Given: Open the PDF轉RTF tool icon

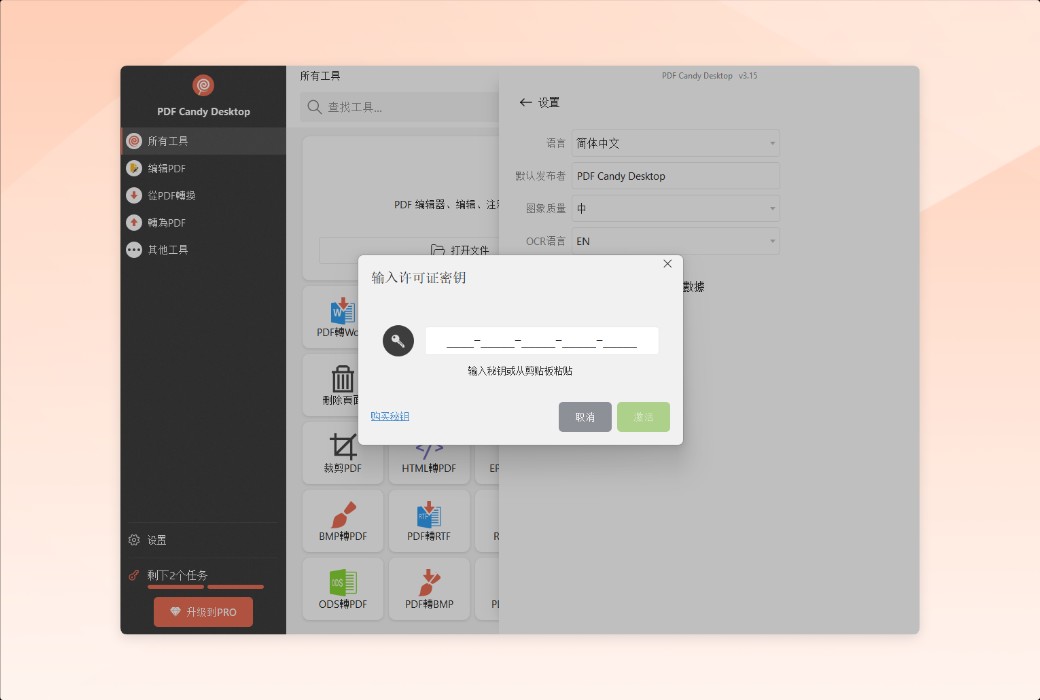Looking at the screenshot, I should [x=428, y=512].
